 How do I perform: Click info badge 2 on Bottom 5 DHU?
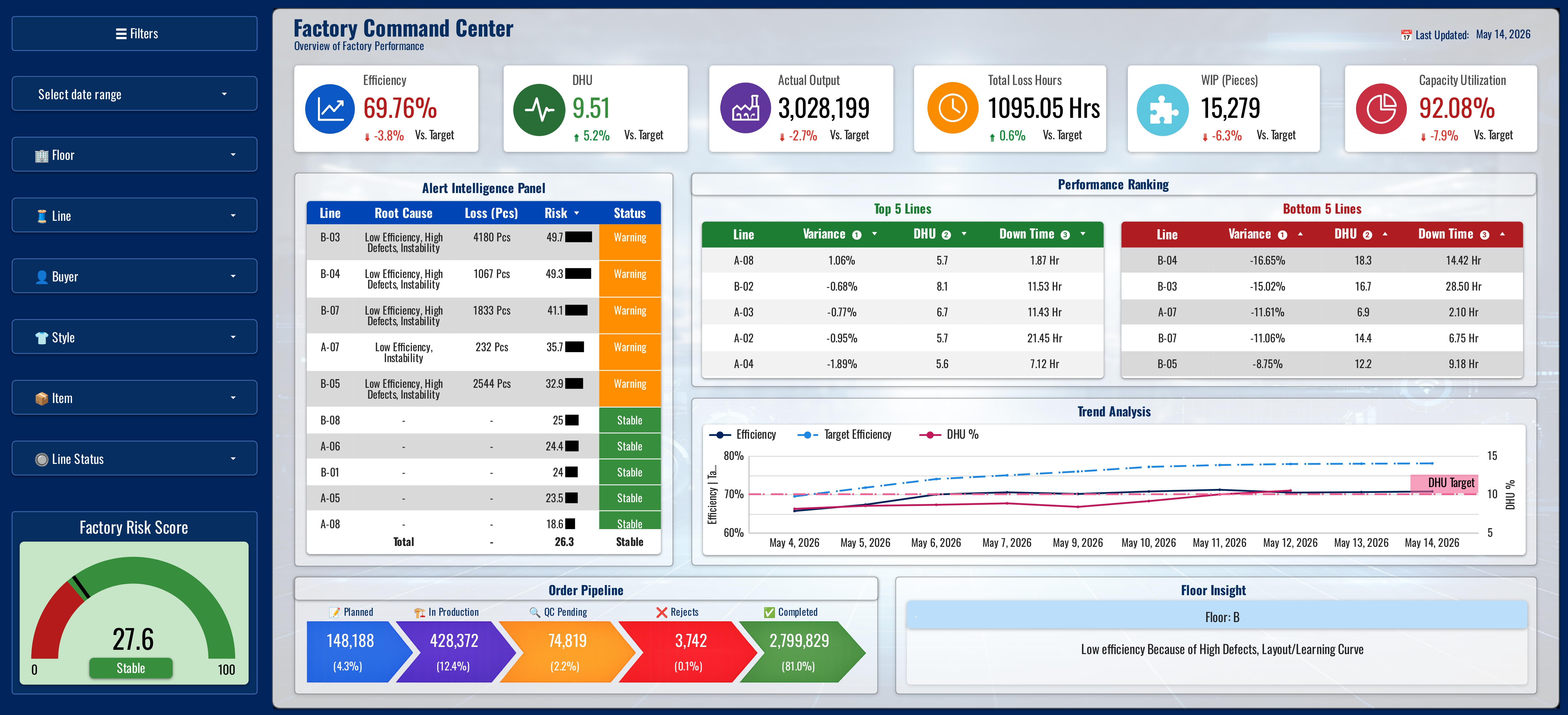1367,235
